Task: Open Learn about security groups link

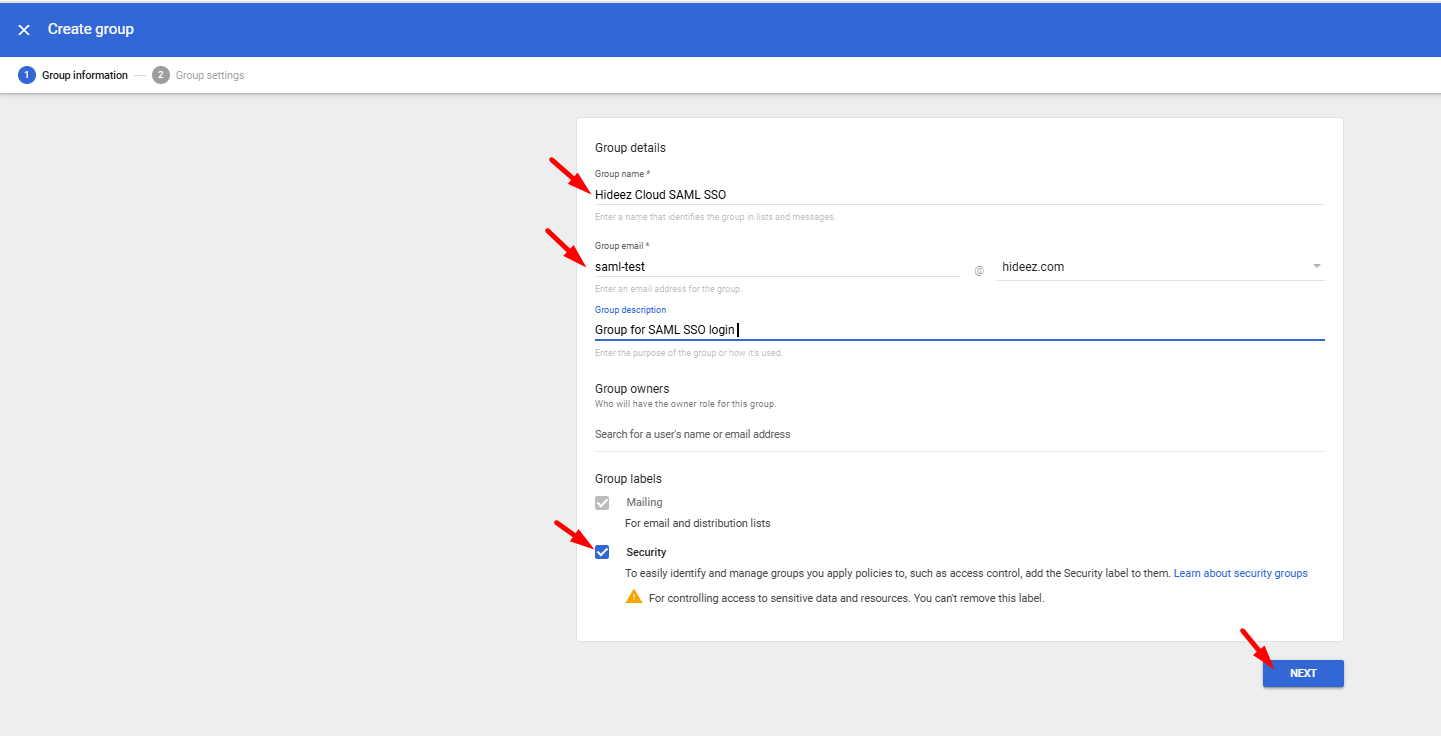Action: click(x=1240, y=574)
